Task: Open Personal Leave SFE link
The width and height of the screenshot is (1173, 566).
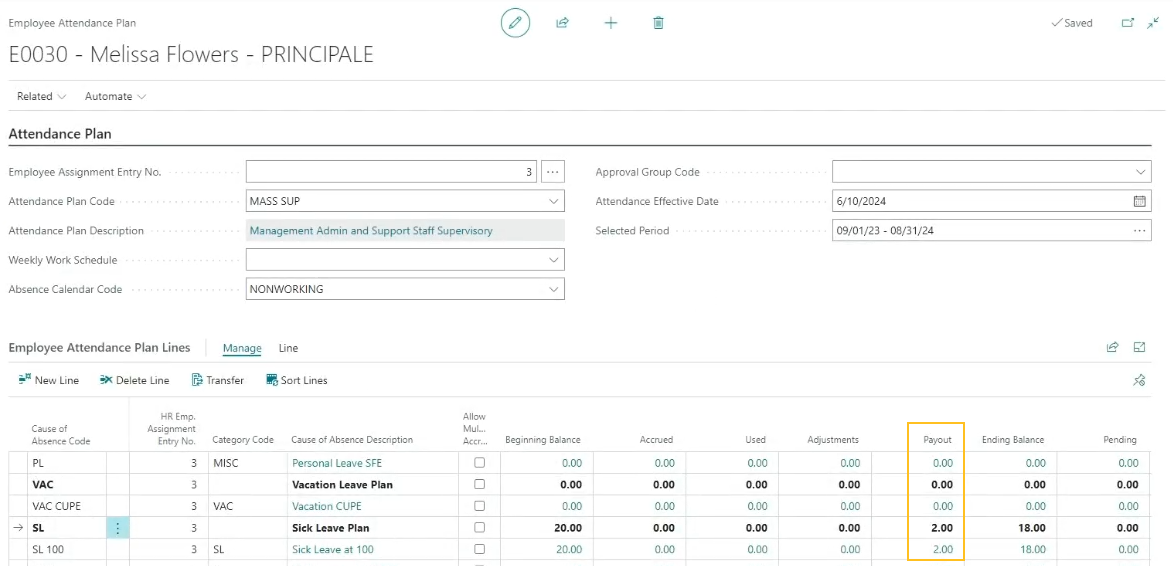Action: click(x=337, y=464)
